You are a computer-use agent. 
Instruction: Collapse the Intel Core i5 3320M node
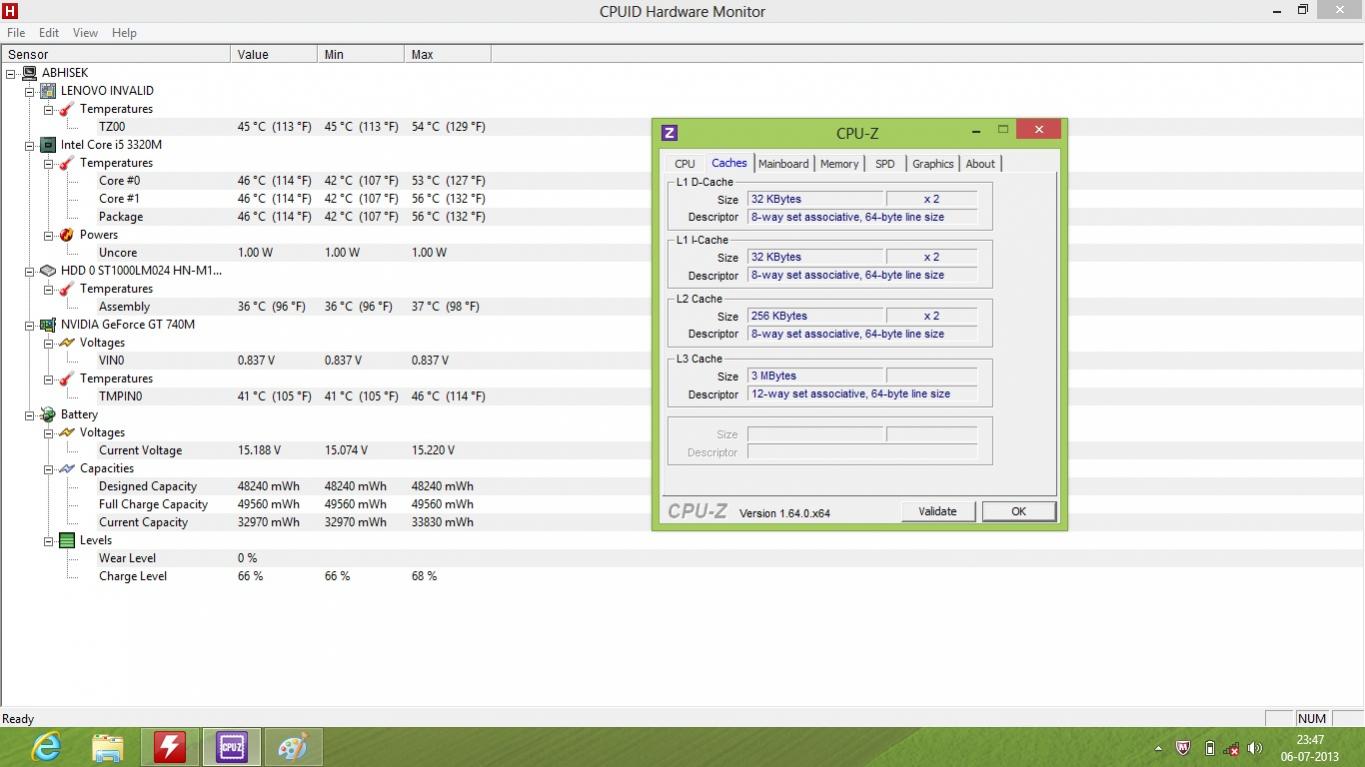[x=30, y=145]
